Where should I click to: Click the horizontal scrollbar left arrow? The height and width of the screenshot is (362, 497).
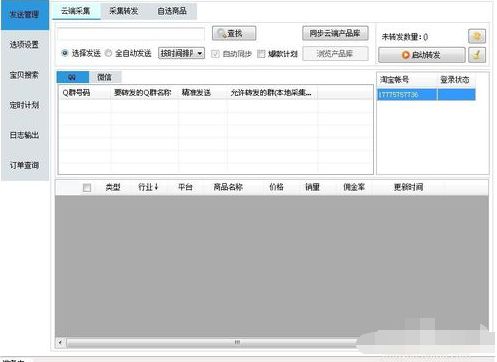60,342
